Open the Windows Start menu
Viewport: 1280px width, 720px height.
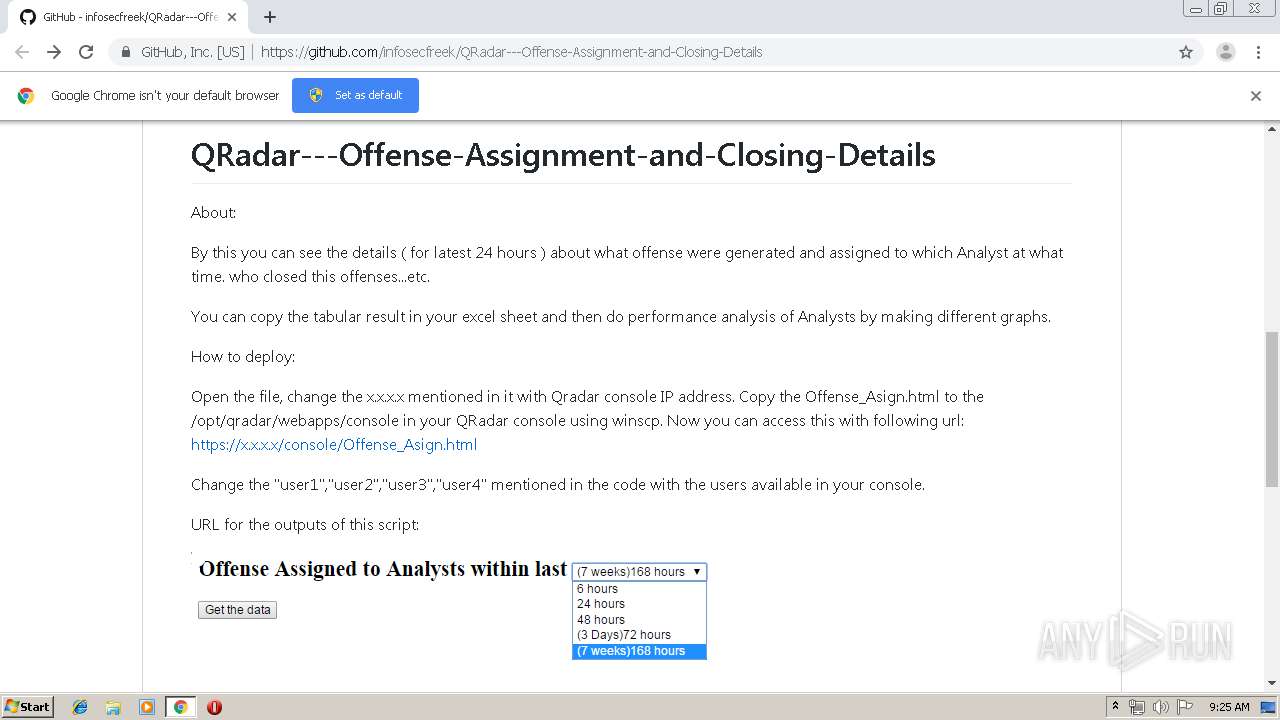pos(28,707)
